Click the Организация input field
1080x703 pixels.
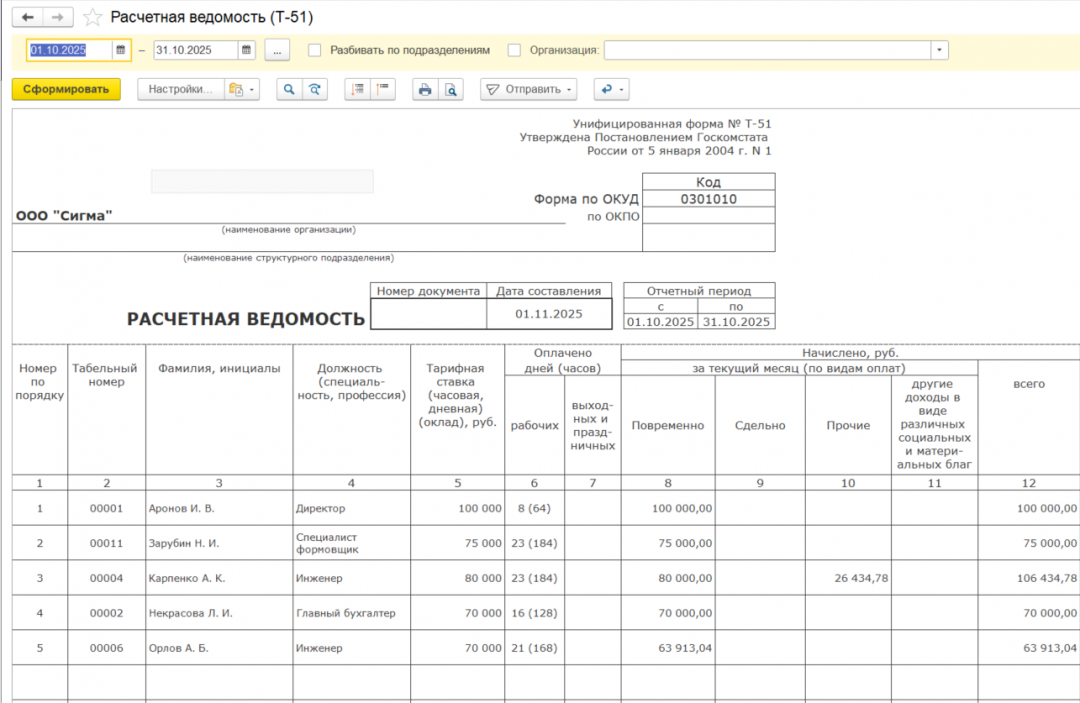coord(767,50)
